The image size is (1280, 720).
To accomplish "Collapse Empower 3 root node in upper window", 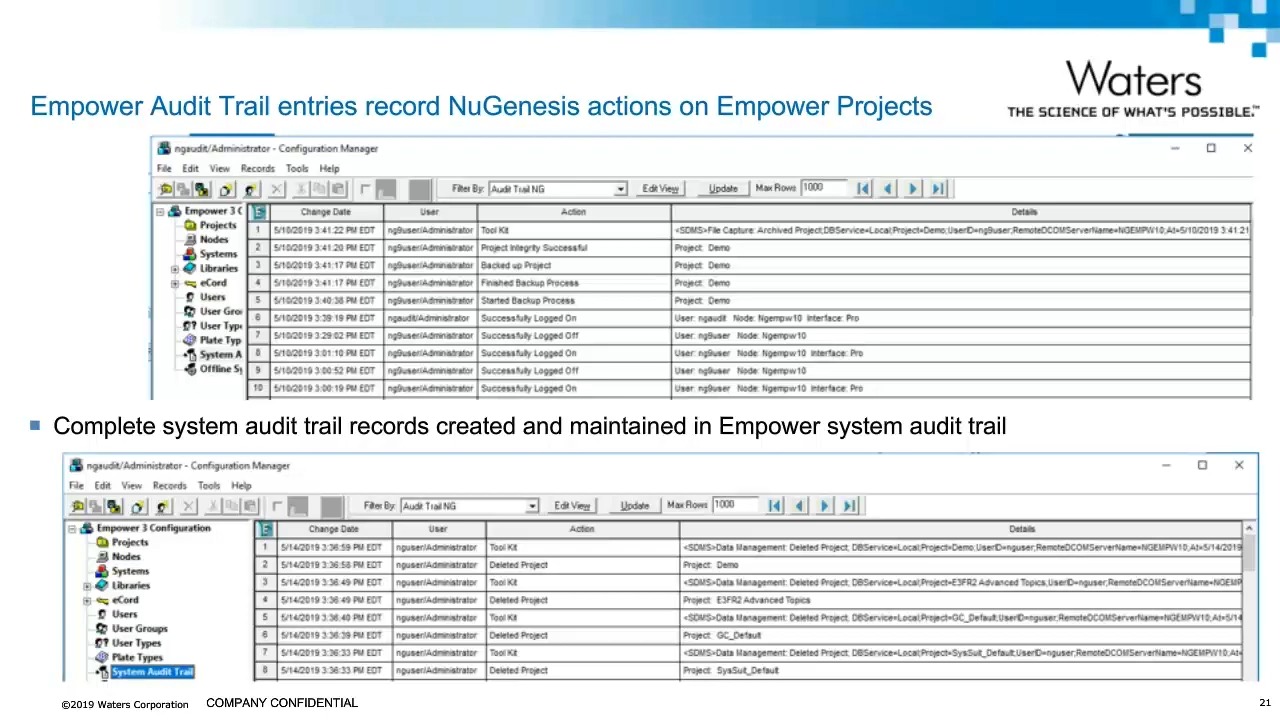I will tap(160, 211).
